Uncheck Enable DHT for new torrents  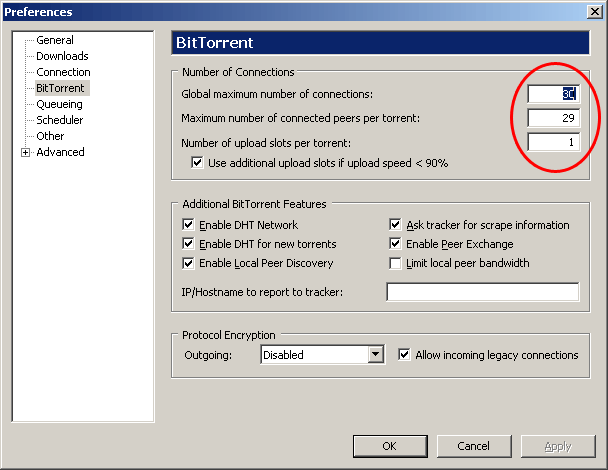188,244
